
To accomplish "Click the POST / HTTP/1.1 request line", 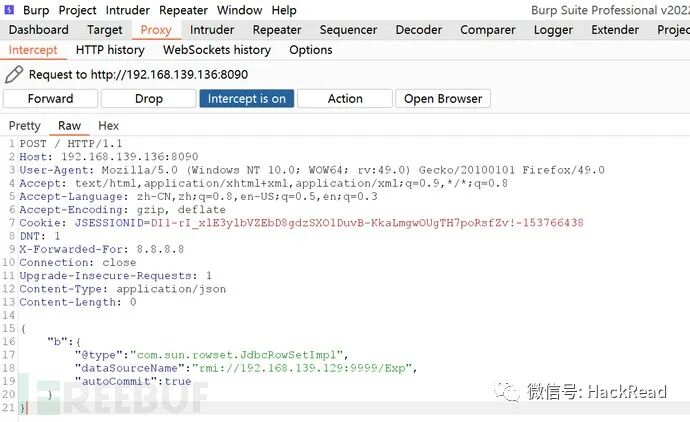I will coord(71,144).
